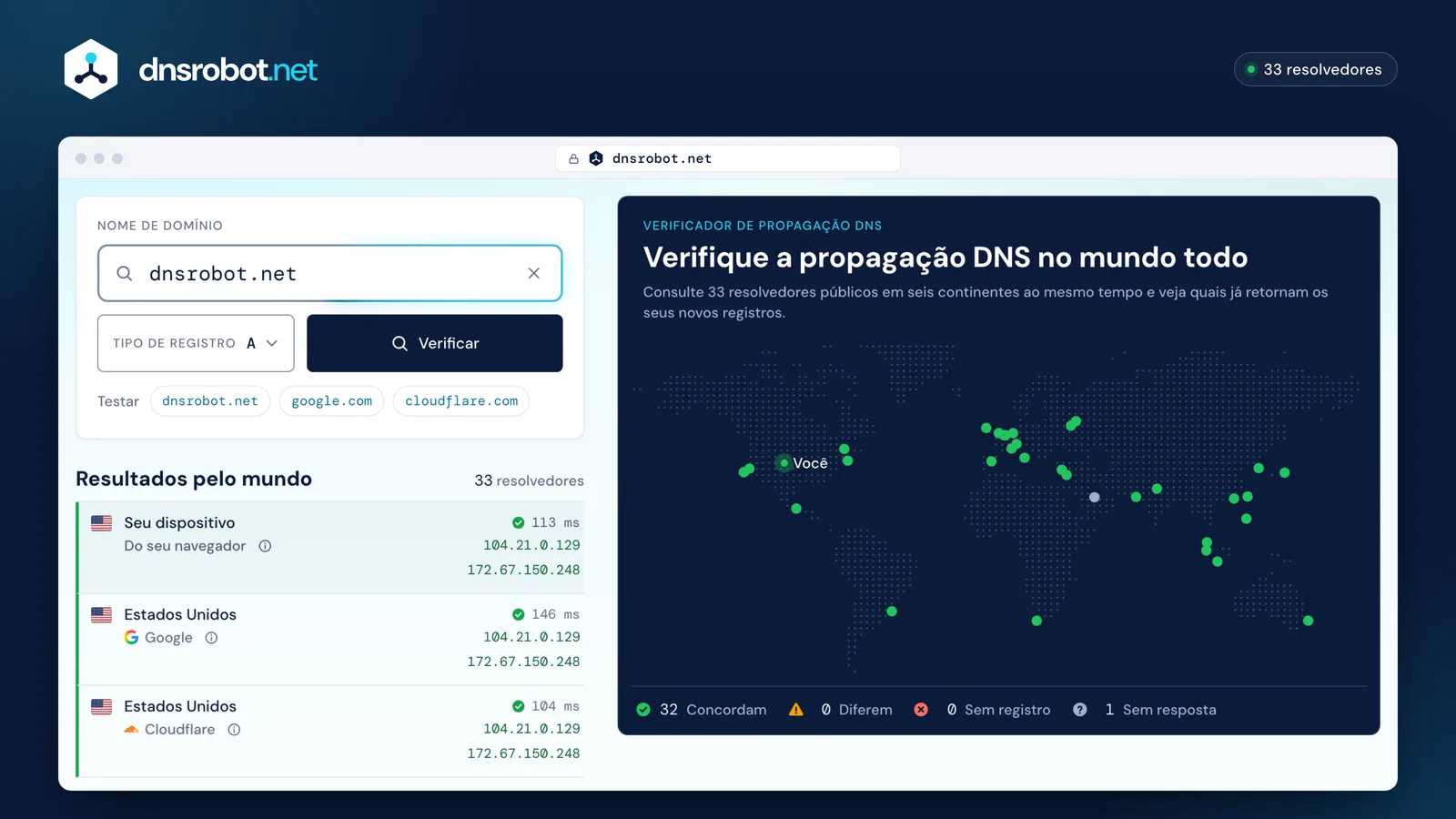Click the dnsrobot.net hexagon logo icon
1456x819 pixels.
pyautogui.click(x=91, y=69)
